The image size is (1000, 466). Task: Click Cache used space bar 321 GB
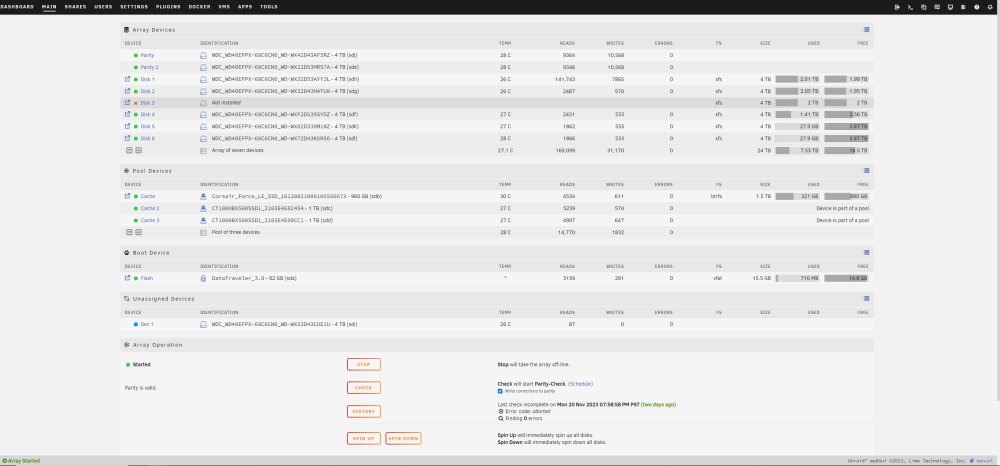pyautogui.click(x=798, y=196)
